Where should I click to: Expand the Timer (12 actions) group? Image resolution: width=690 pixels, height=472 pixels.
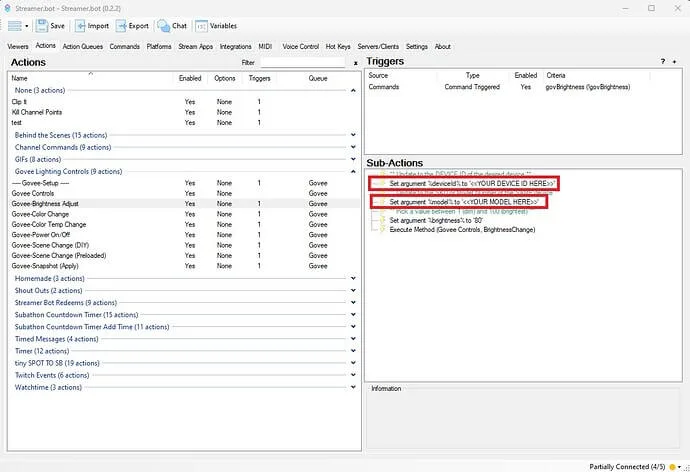353,351
